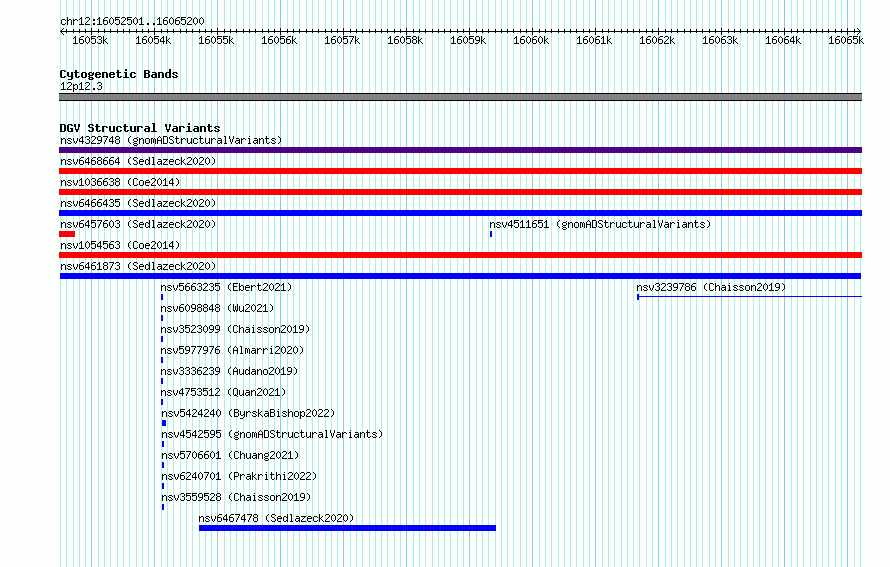Select the 12p12.3 band label
The image size is (890, 567).
coord(81,86)
